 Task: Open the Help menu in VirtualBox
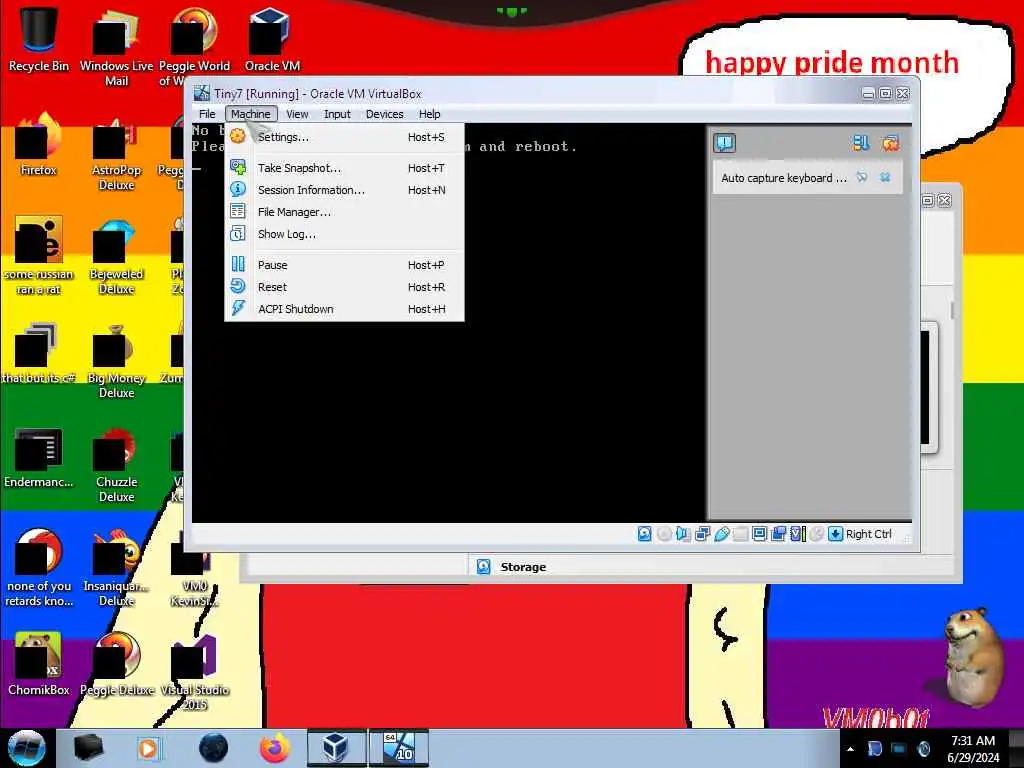pos(429,114)
